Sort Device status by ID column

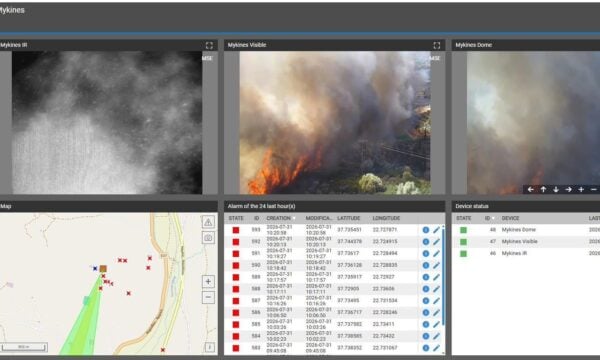[x=488, y=218]
